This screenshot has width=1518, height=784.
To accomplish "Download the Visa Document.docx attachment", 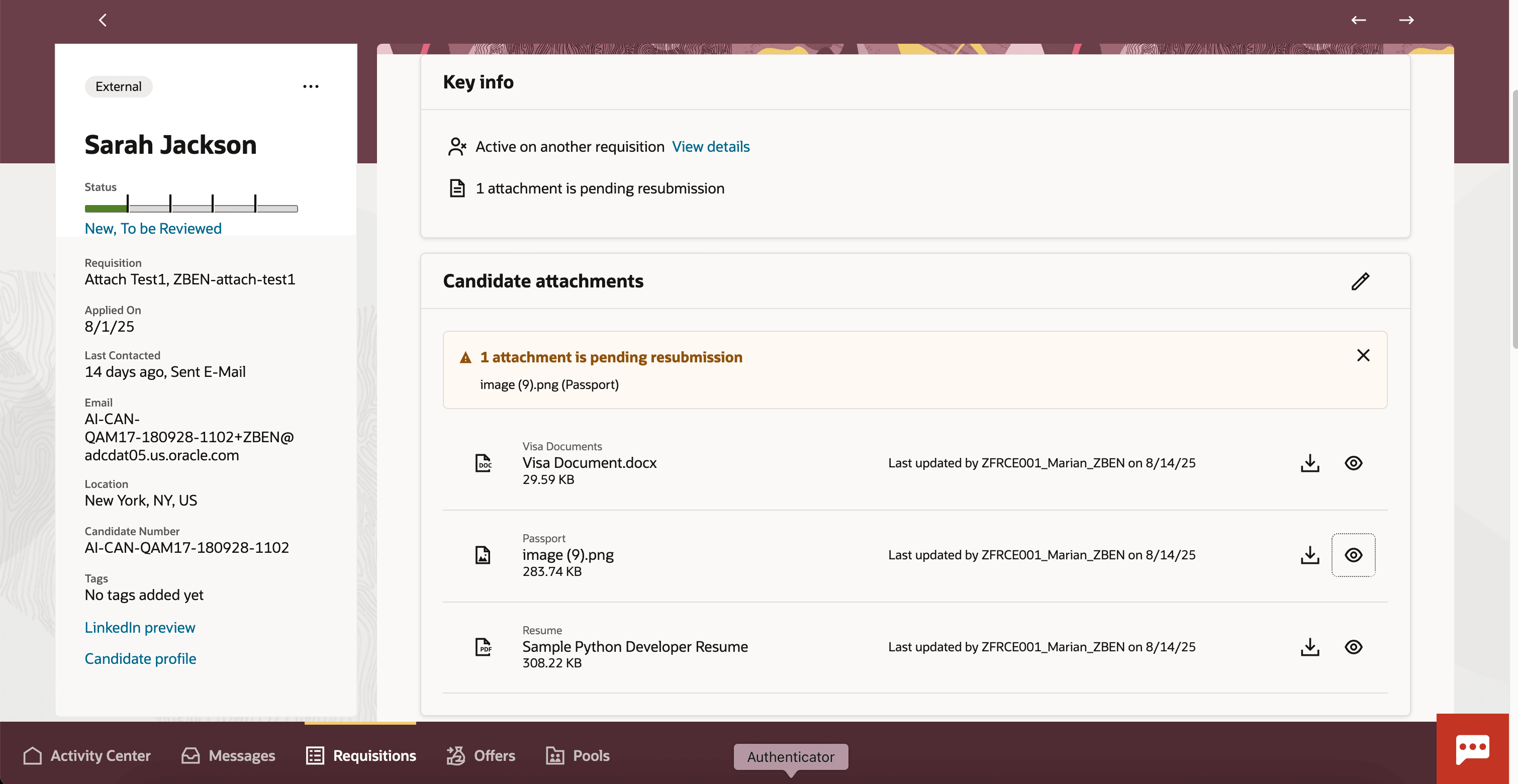I will coord(1309,463).
